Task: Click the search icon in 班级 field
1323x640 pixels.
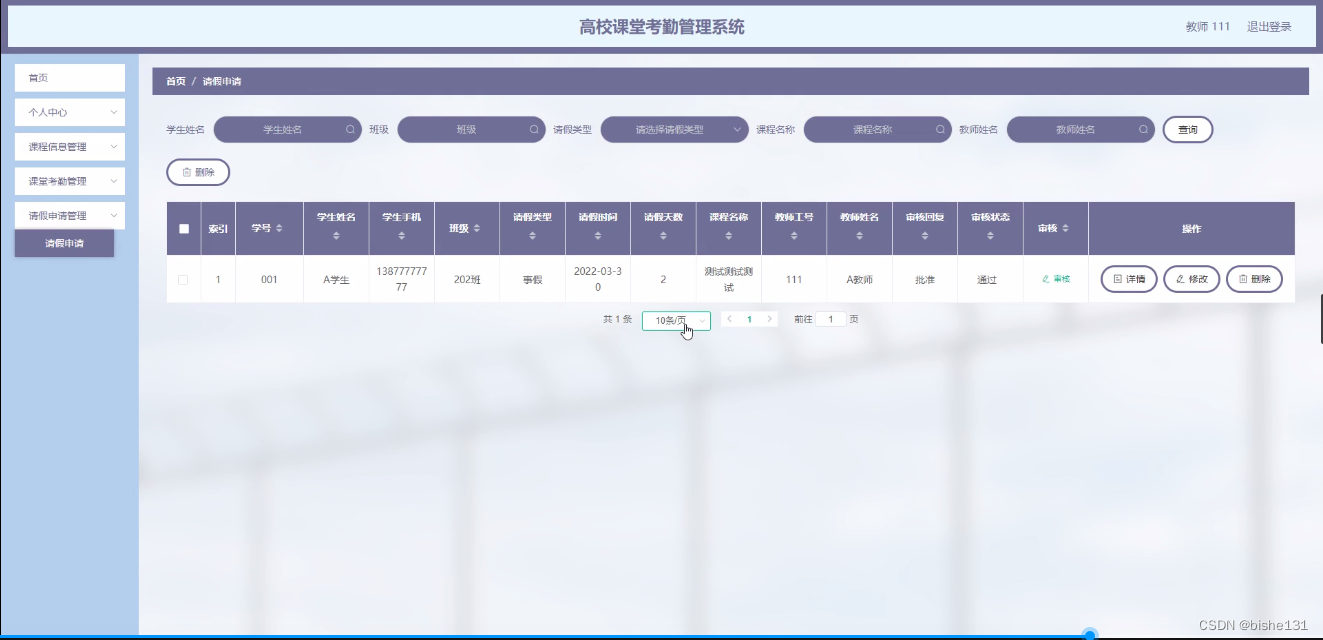Action: (x=533, y=129)
